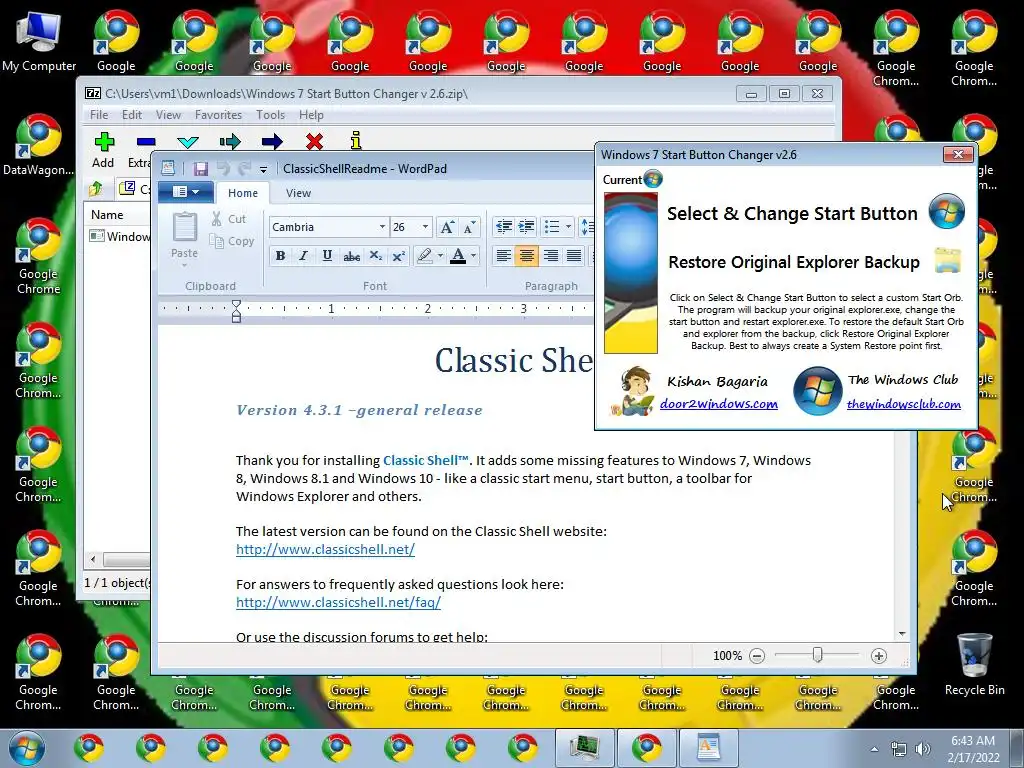
Task: Open the Help menu in 7-Zip
Action: point(311,115)
